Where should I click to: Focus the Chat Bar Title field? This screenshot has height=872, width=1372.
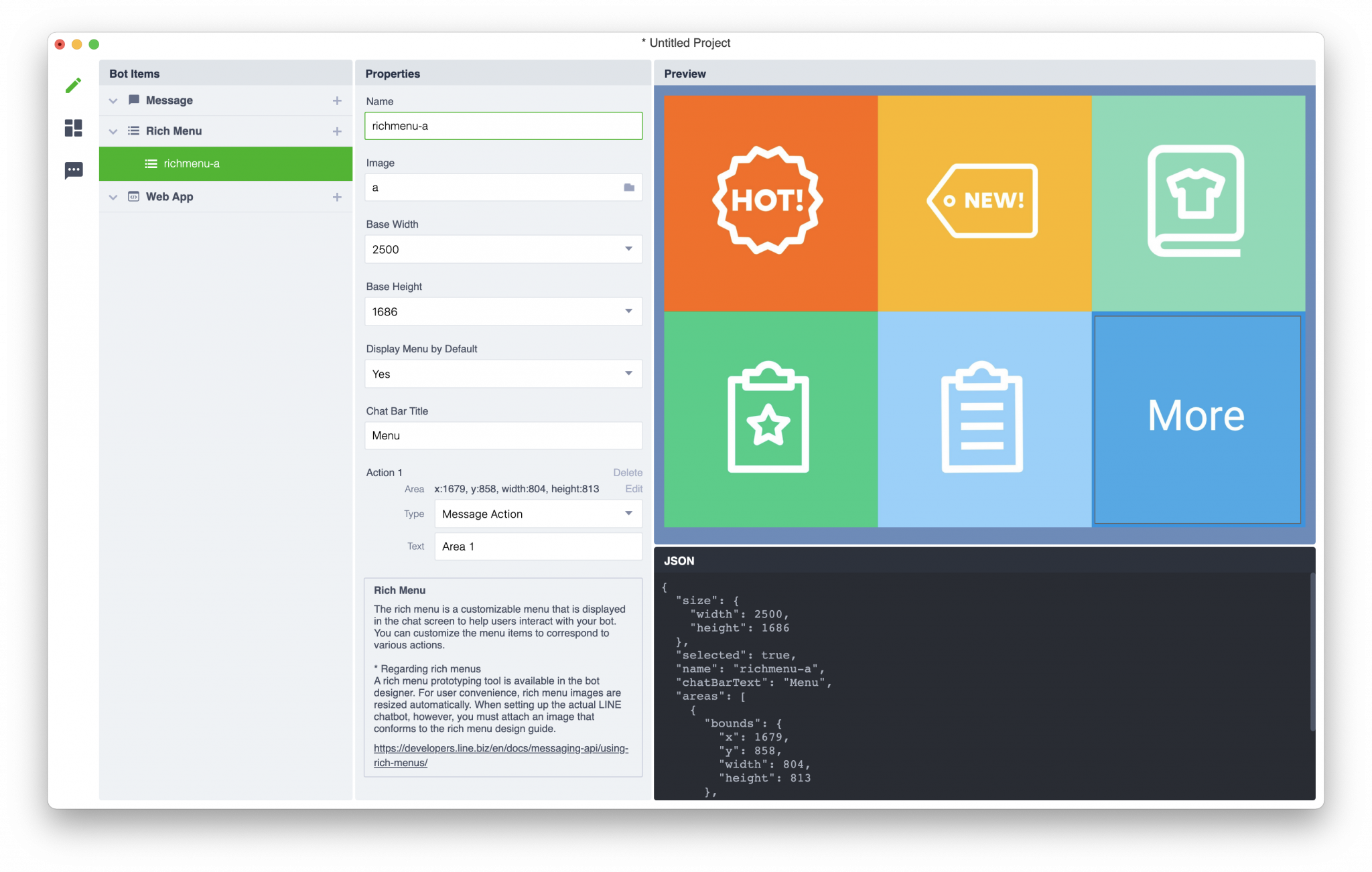point(502,435)
